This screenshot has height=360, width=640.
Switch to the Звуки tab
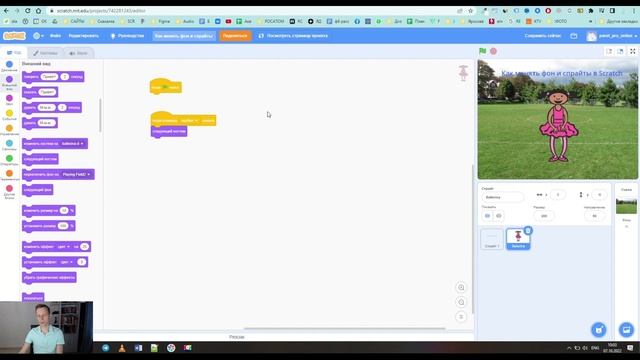[x=78, y=53]
